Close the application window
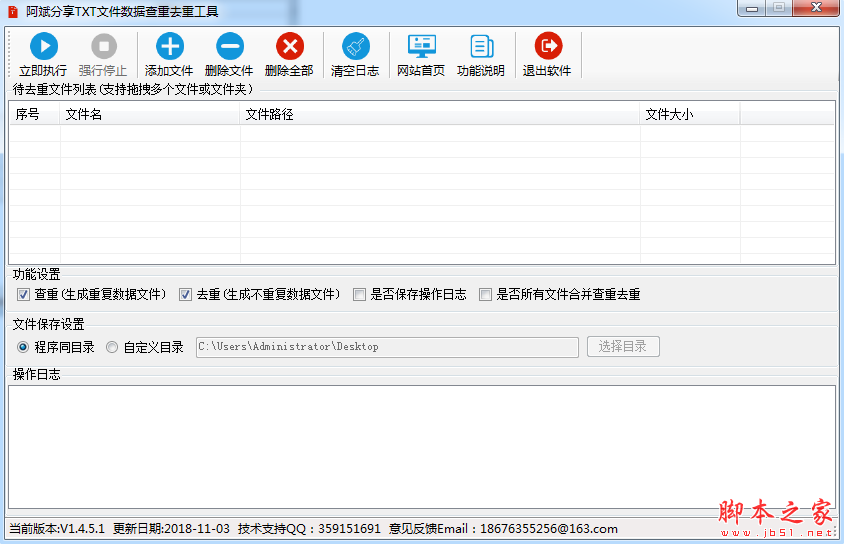This screenshot has width=844, height=544. click(816, 8)
